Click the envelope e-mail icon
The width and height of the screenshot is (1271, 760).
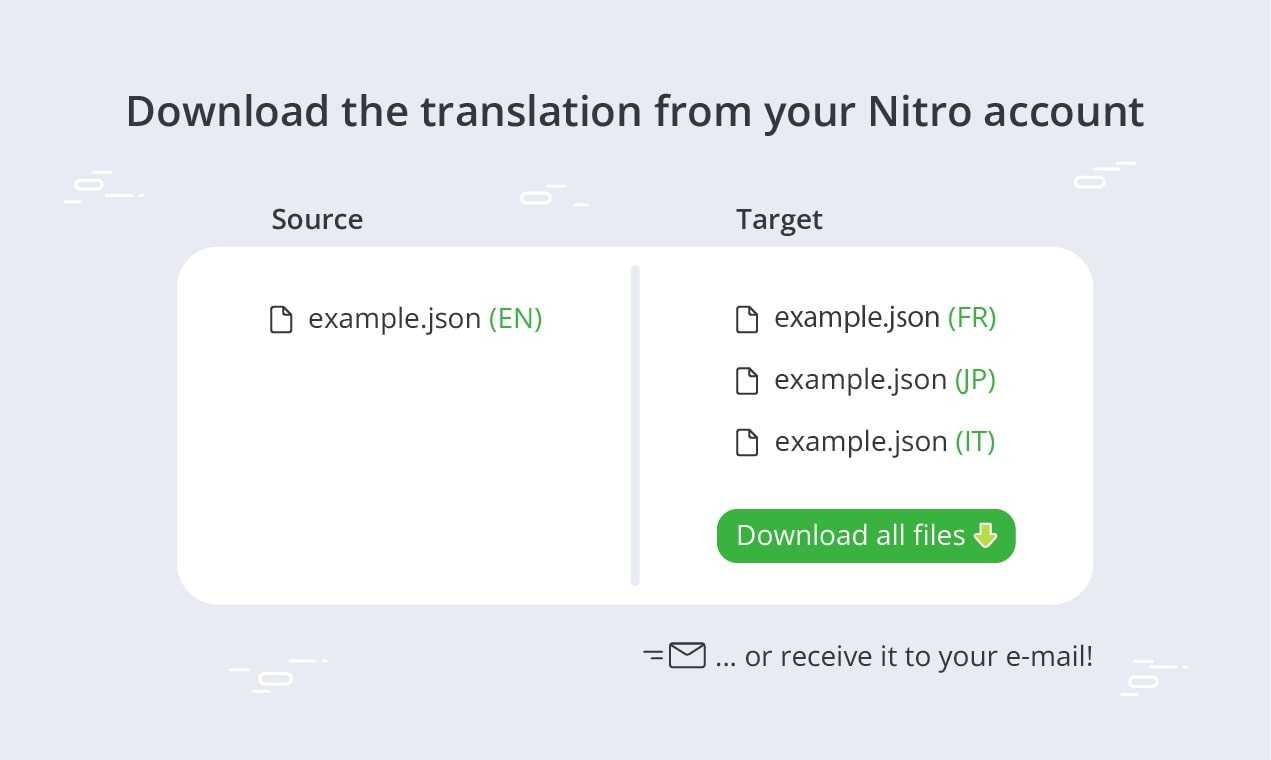pos(687,656)
